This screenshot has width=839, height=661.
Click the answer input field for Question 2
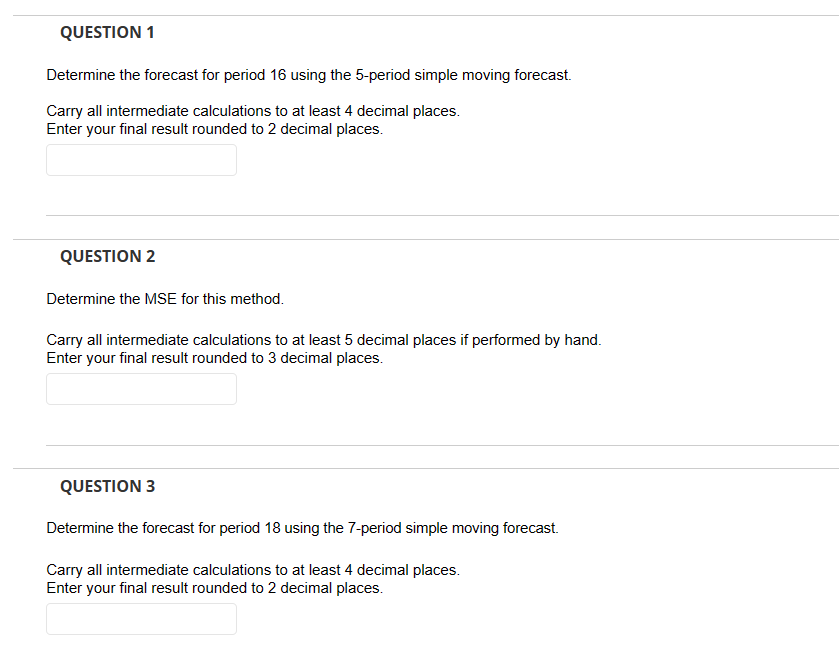(140, 388)
